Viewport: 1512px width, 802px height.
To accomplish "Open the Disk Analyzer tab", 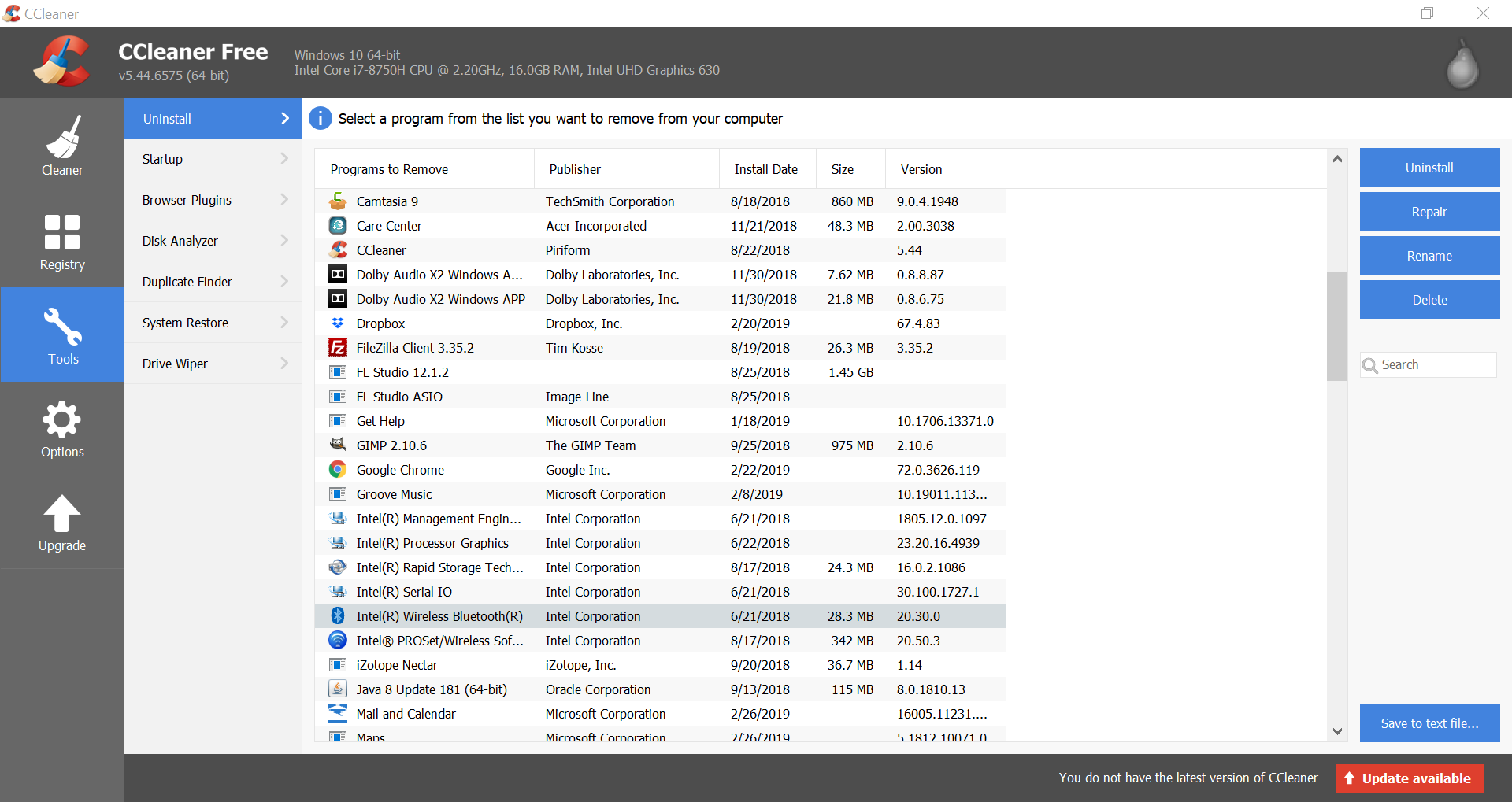I will 213,241.
